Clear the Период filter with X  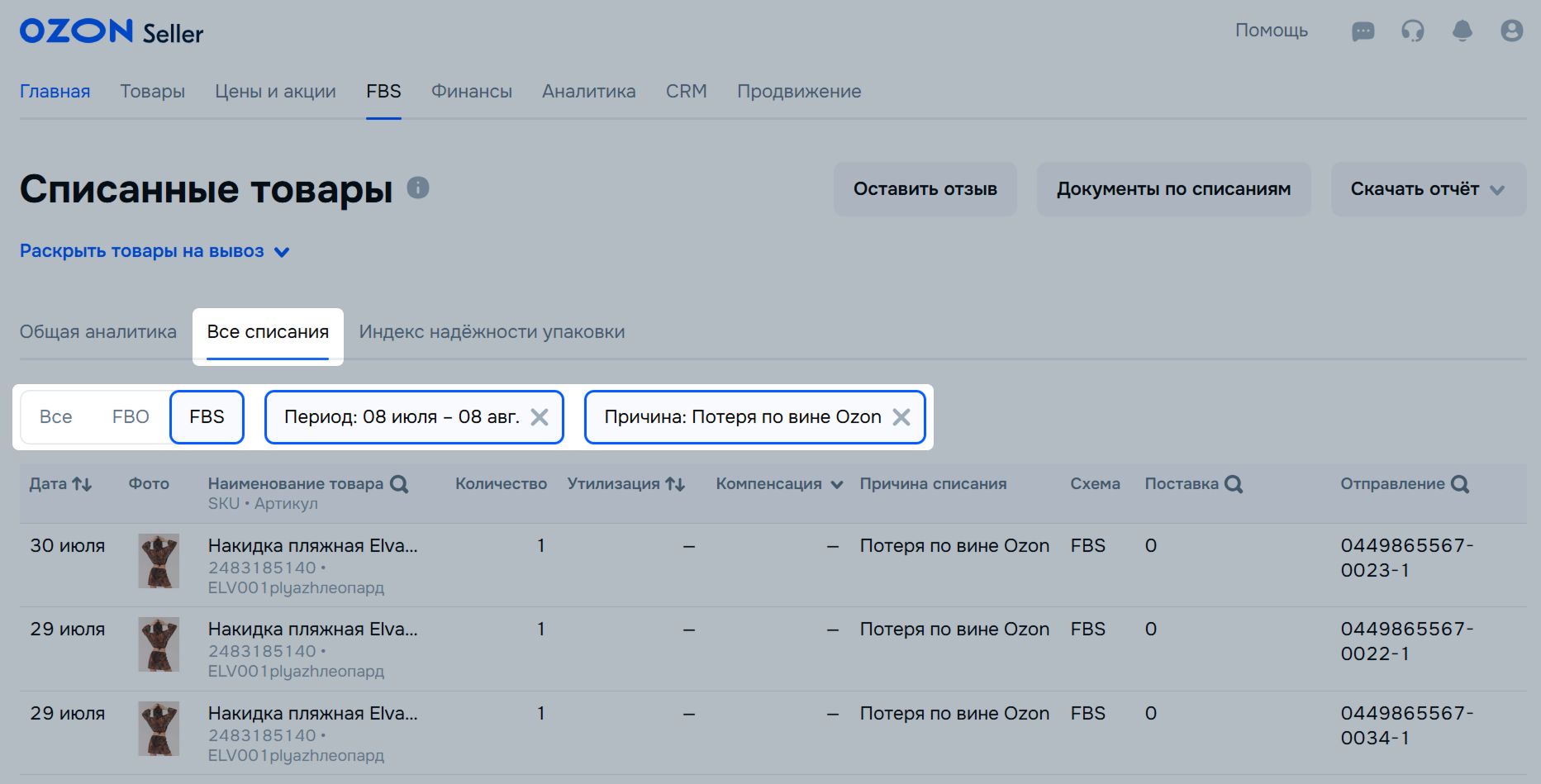pos(540,417)
